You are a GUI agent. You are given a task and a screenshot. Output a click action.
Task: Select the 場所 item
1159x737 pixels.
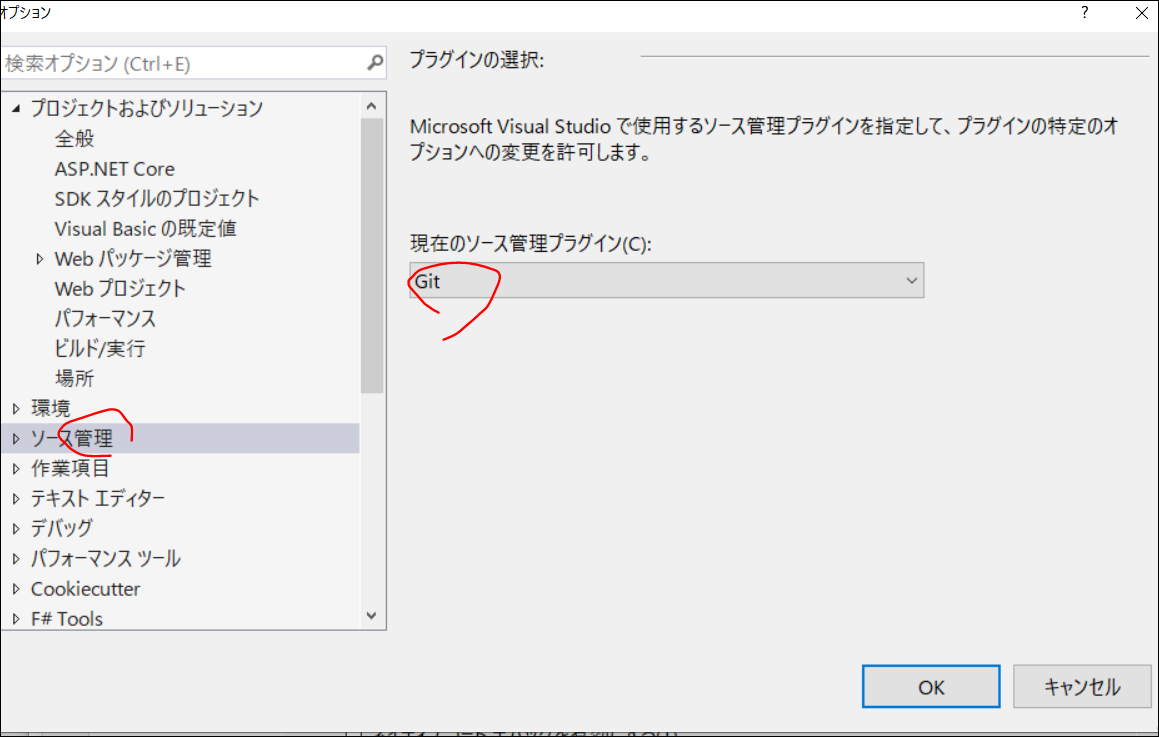pos(75,378)
